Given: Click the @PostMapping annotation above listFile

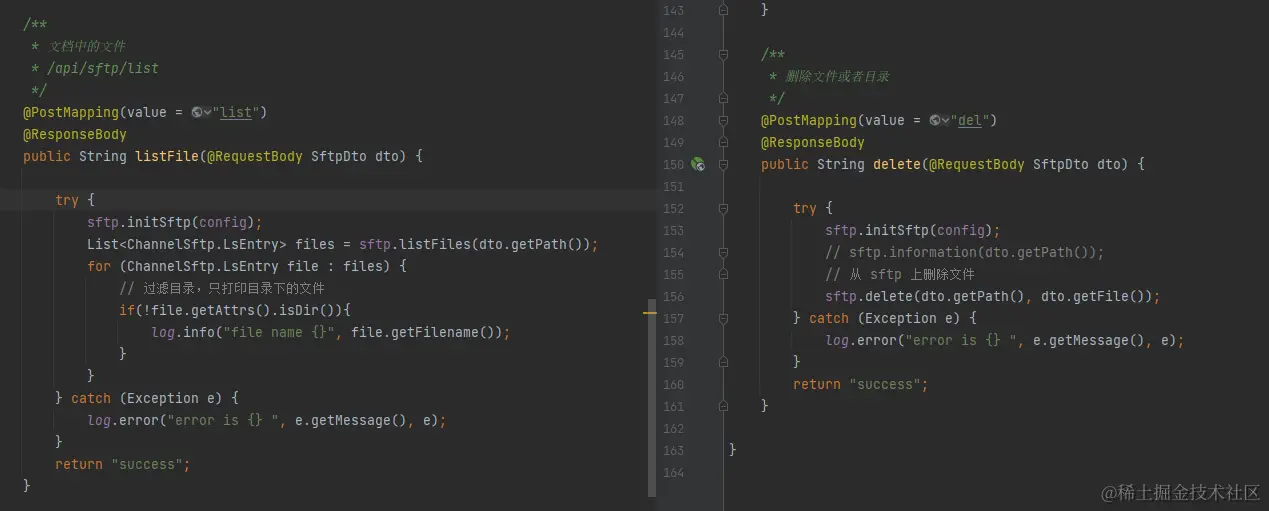Looking at the screenshot, I should pos(71,112).
